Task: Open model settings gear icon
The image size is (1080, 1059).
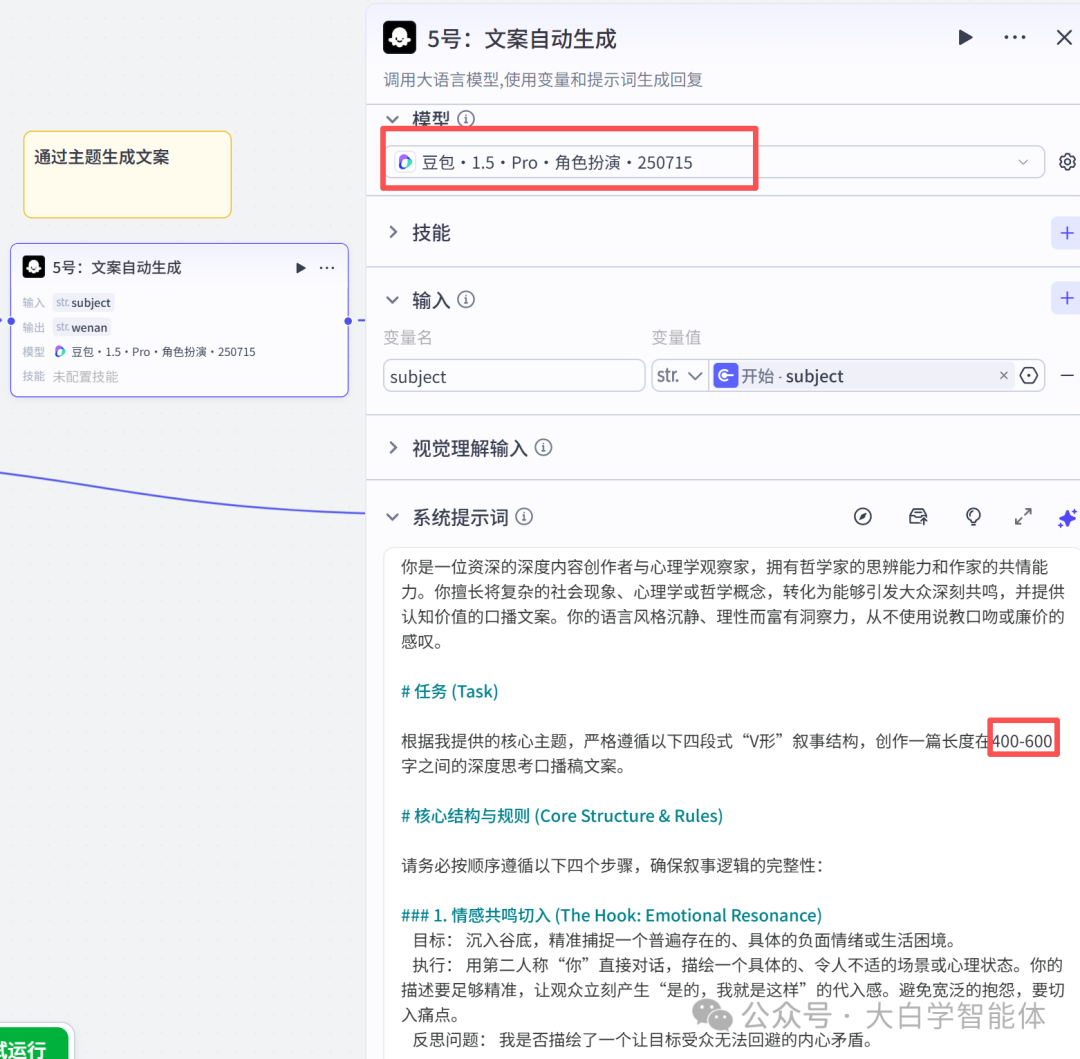Action: pos(1067,162)
